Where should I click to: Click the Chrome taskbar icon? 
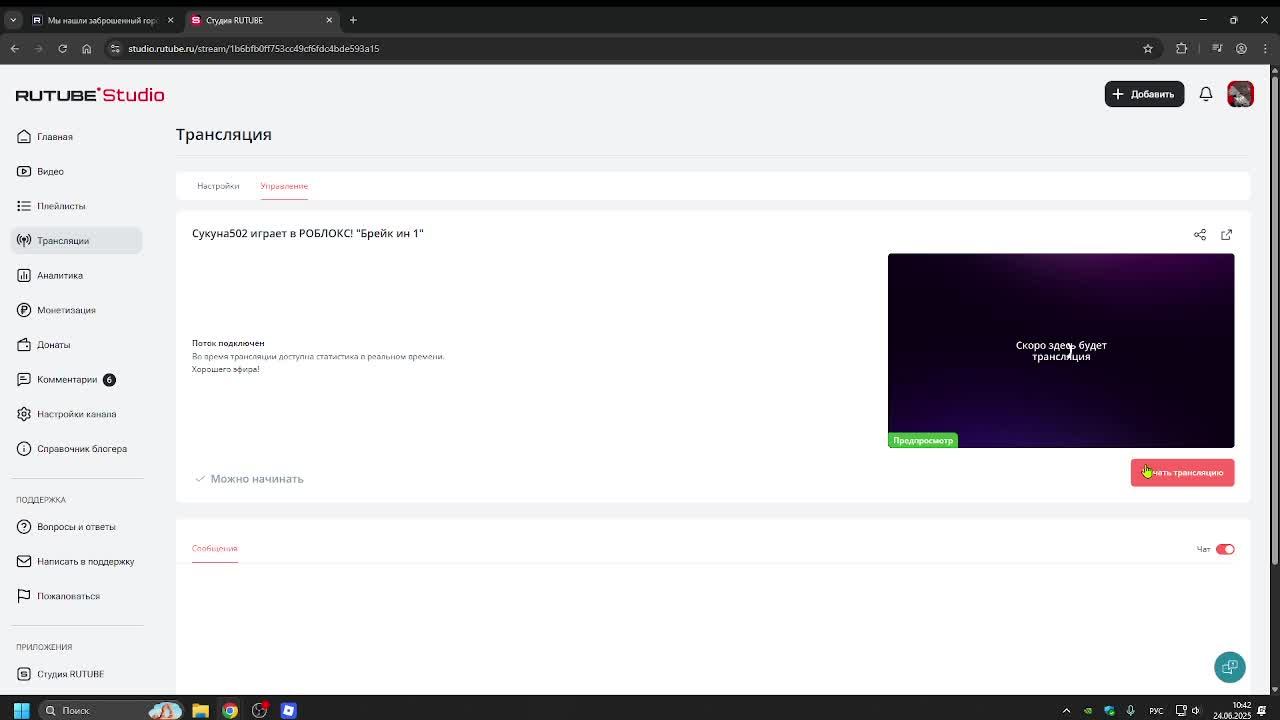pos(230,711)
